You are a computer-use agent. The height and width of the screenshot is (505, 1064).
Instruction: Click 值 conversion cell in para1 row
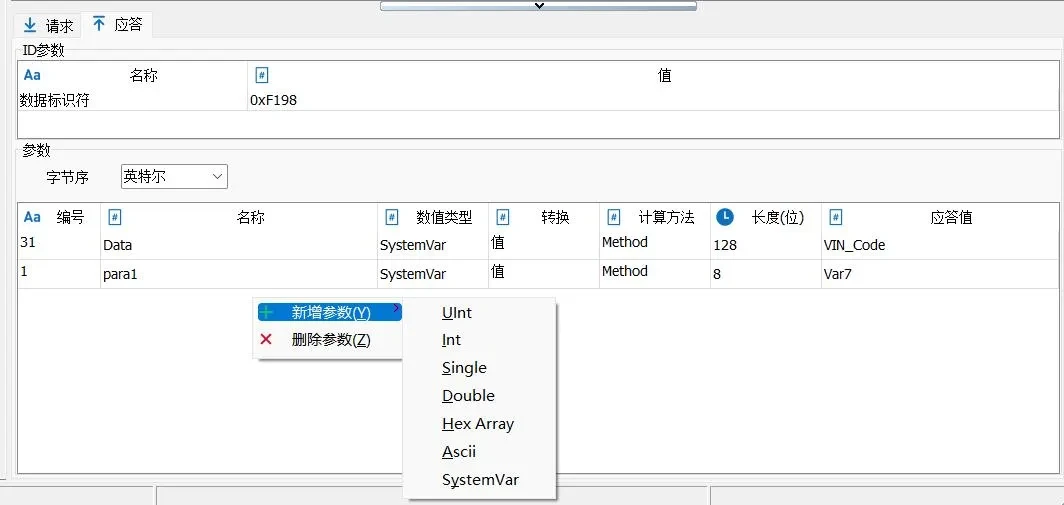pyautogui.click(x=544, y=274)
